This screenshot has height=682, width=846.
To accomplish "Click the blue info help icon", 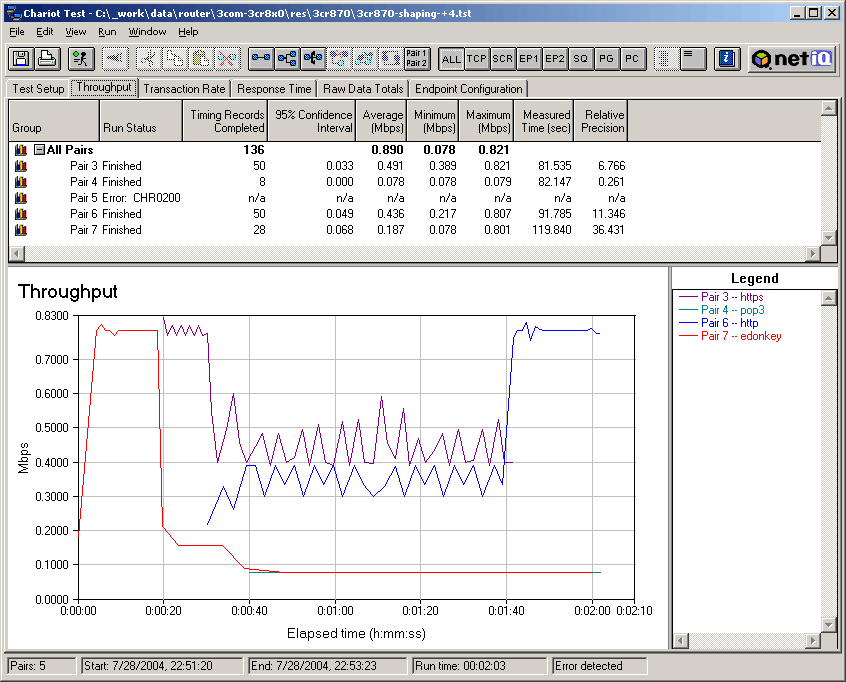I will tap(728, 59).
